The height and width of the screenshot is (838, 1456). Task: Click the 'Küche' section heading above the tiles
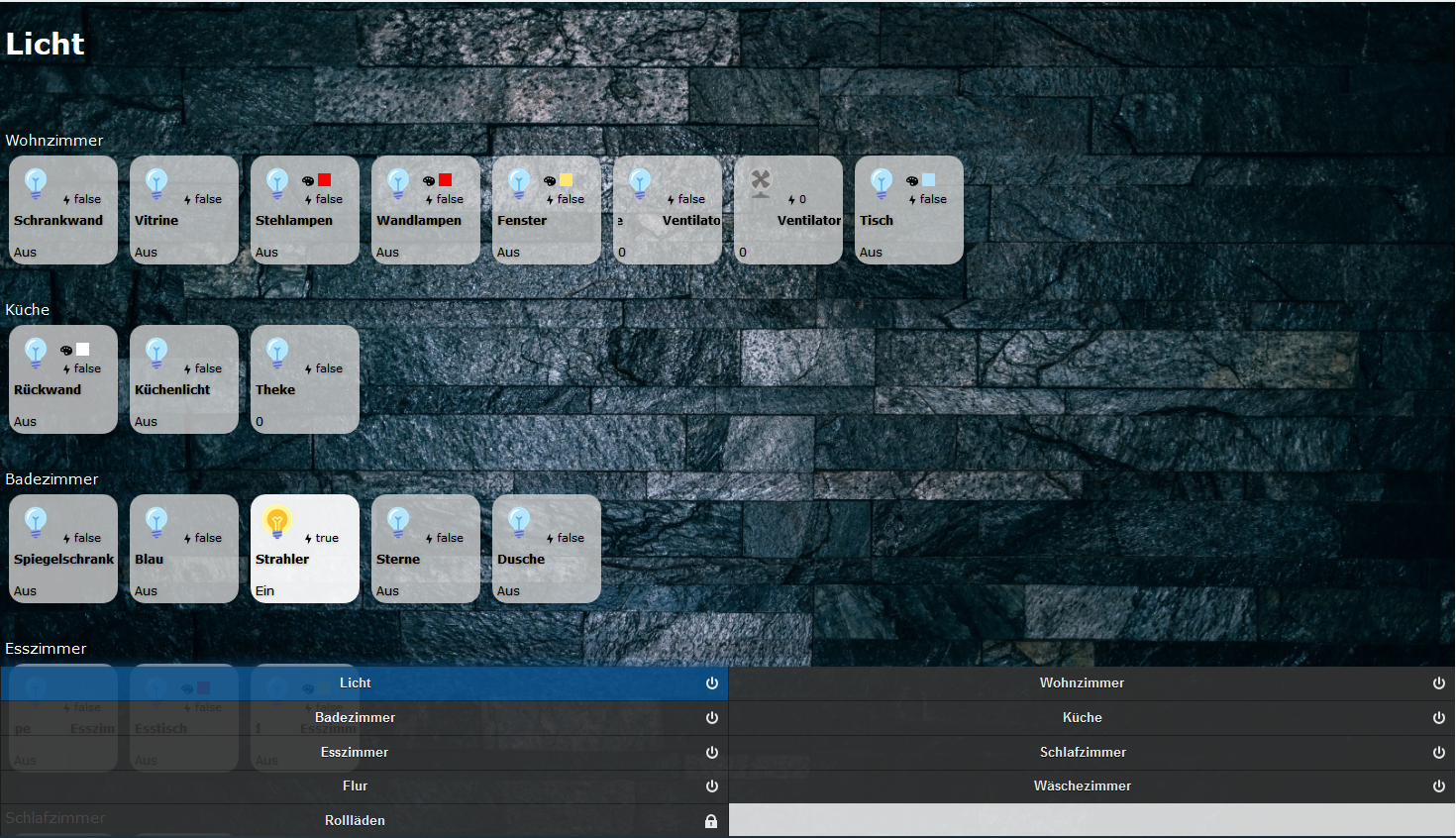pos(28,310)
